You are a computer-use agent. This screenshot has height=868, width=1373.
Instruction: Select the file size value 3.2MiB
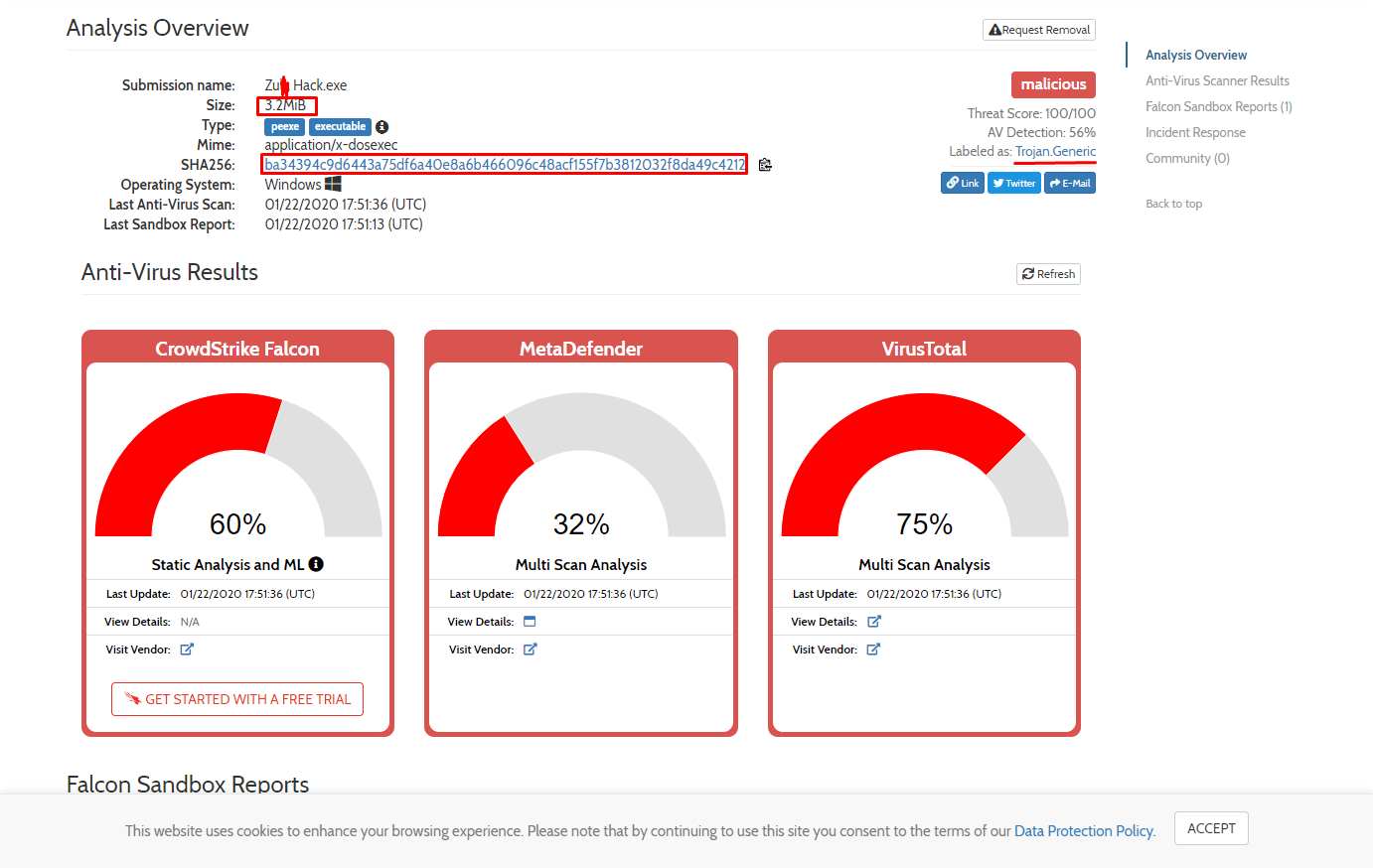click(x=285, y=105)
